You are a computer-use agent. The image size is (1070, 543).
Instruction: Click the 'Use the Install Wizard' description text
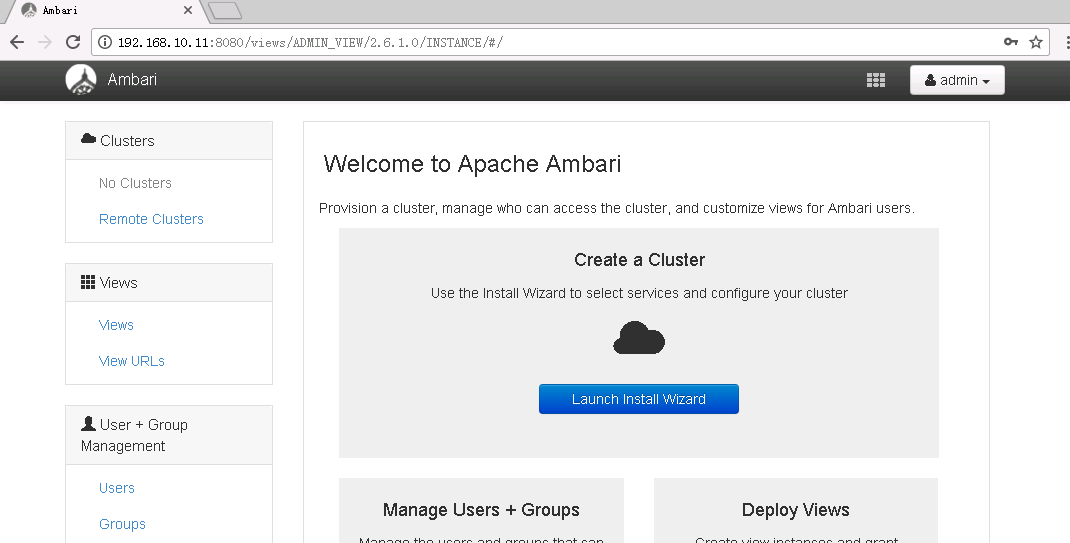point(639,293)
